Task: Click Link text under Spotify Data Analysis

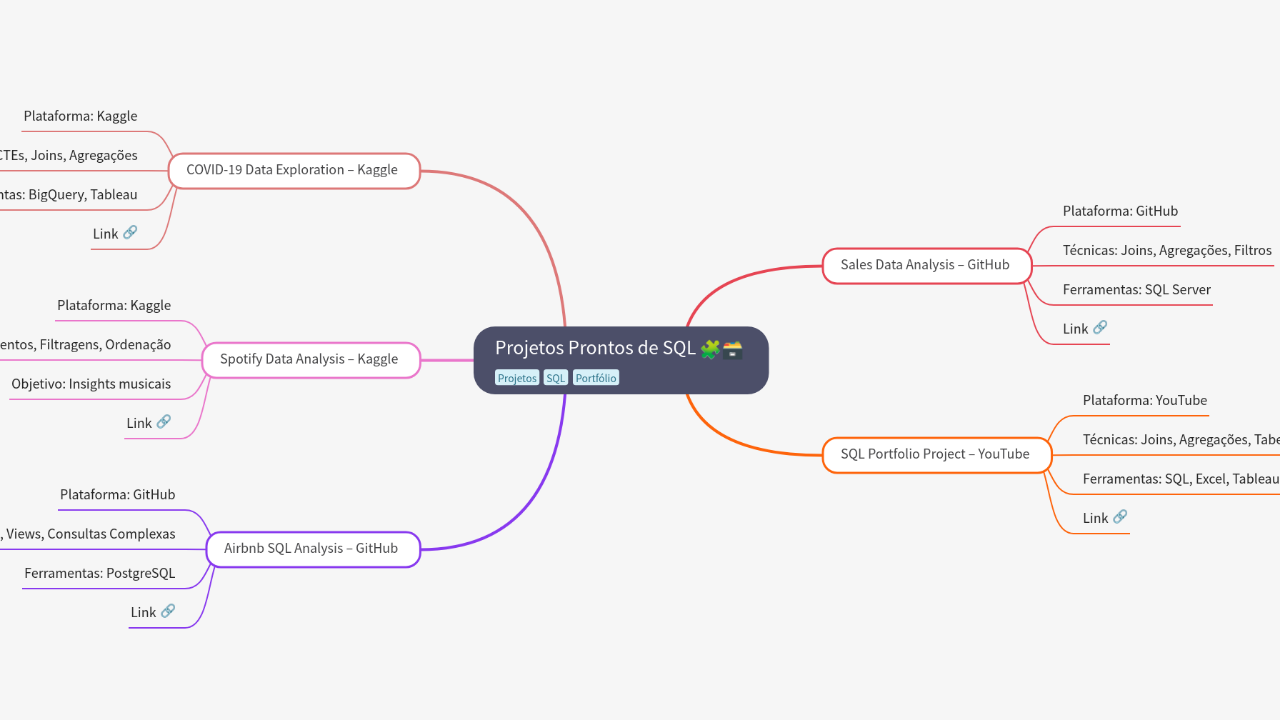Action: pos(139,423)
